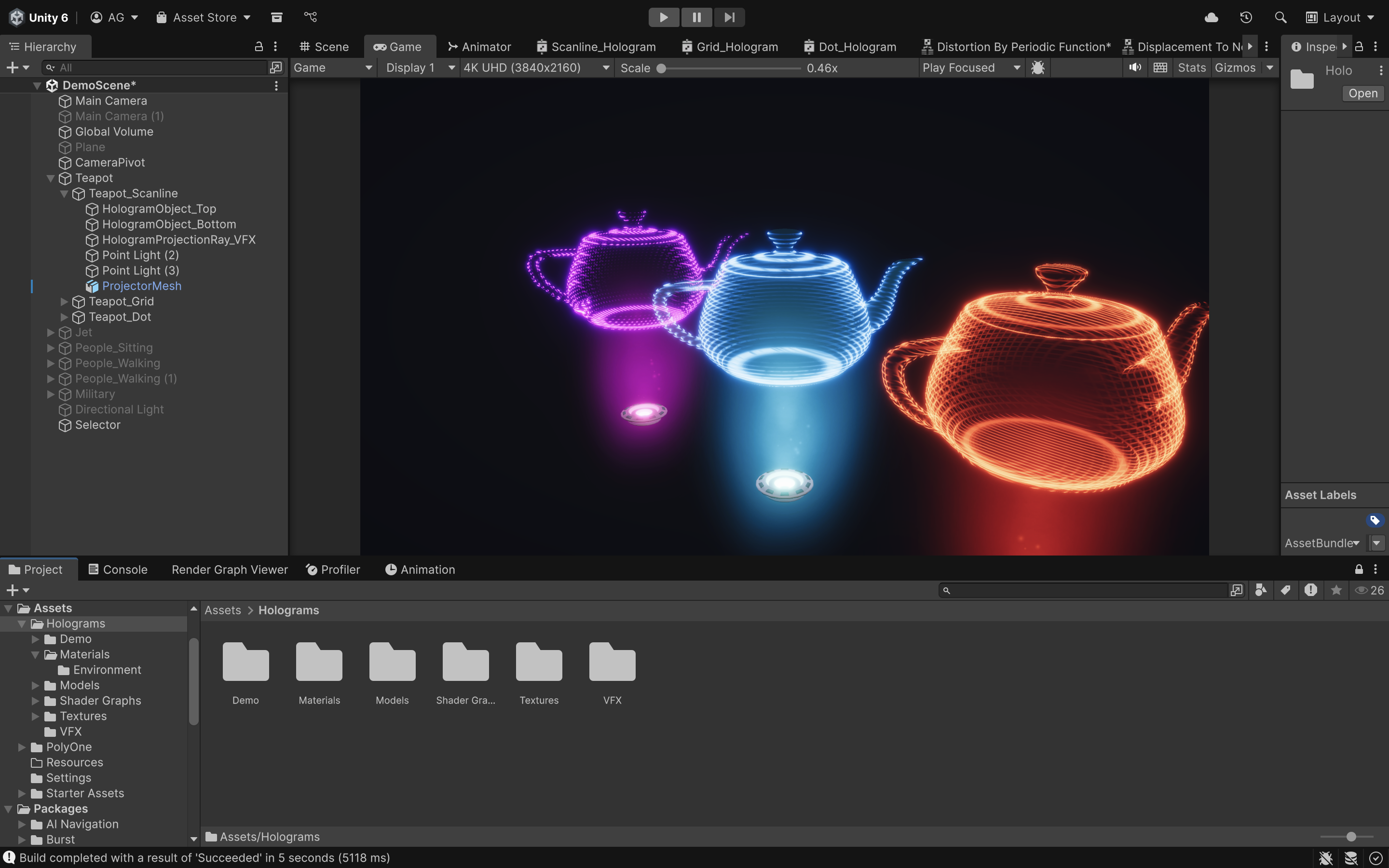Pause play mode with the pause button

[x=696, y=17]
